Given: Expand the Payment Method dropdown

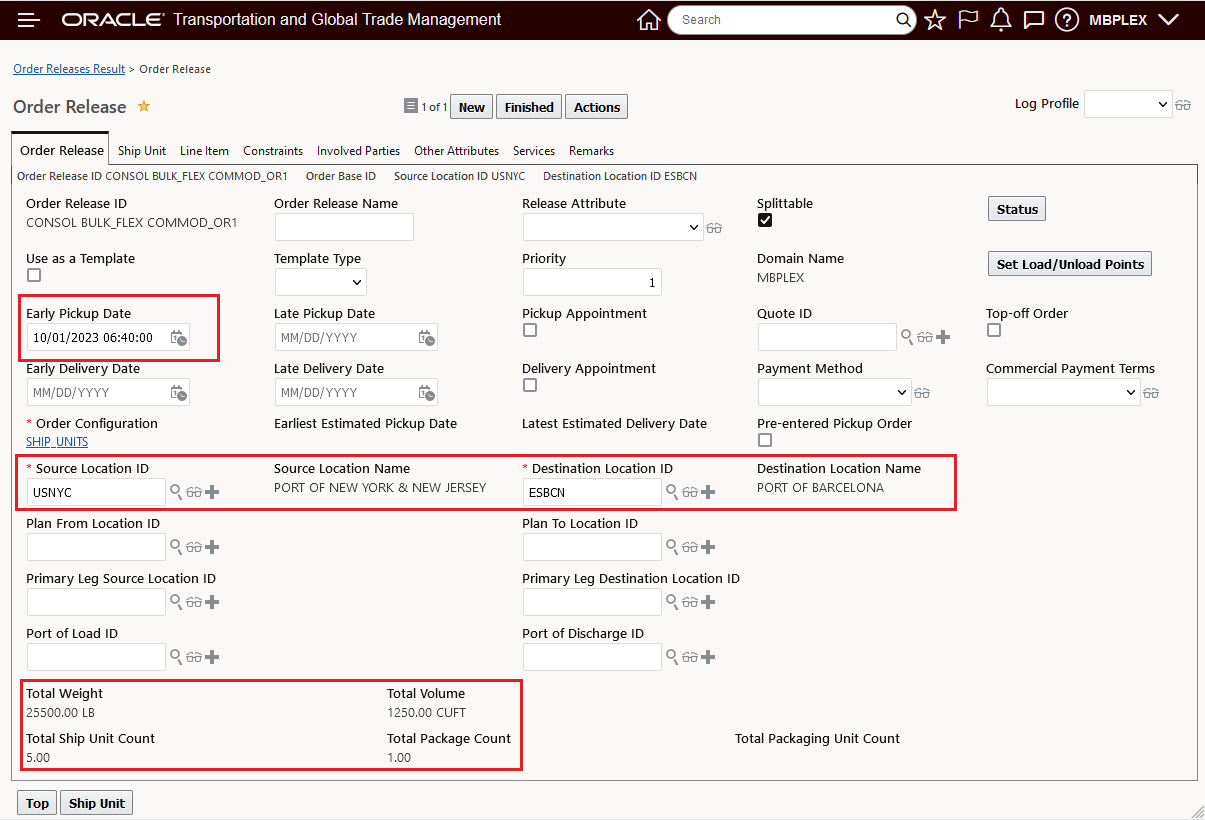Looking at the screenshot, I should click(834, 392).
